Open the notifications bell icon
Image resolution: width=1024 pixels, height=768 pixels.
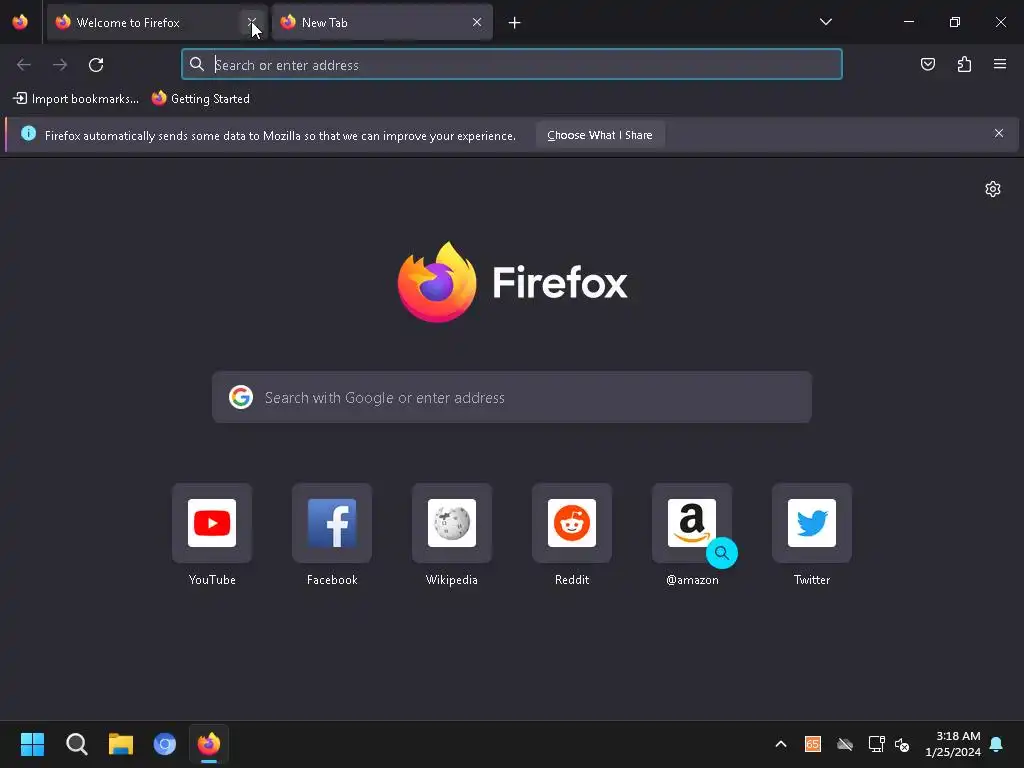(x=997, y=744)
